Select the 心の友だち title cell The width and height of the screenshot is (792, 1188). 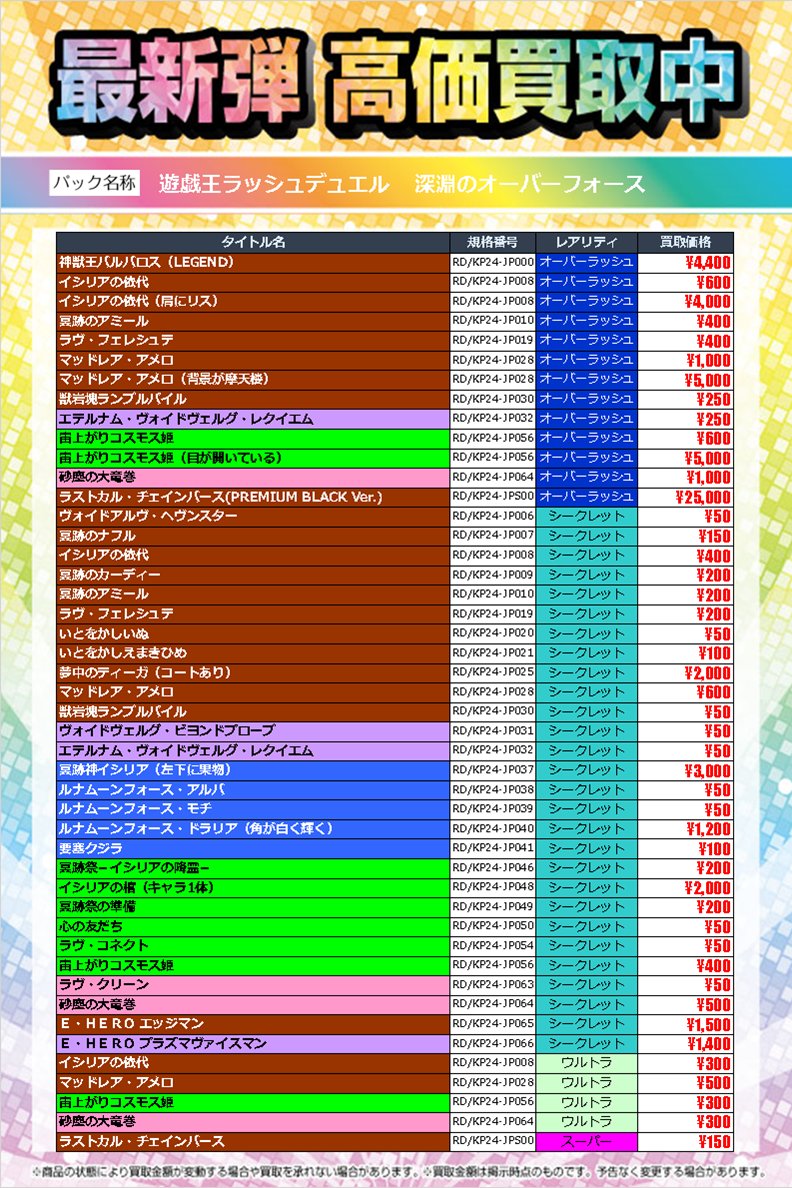253,927
